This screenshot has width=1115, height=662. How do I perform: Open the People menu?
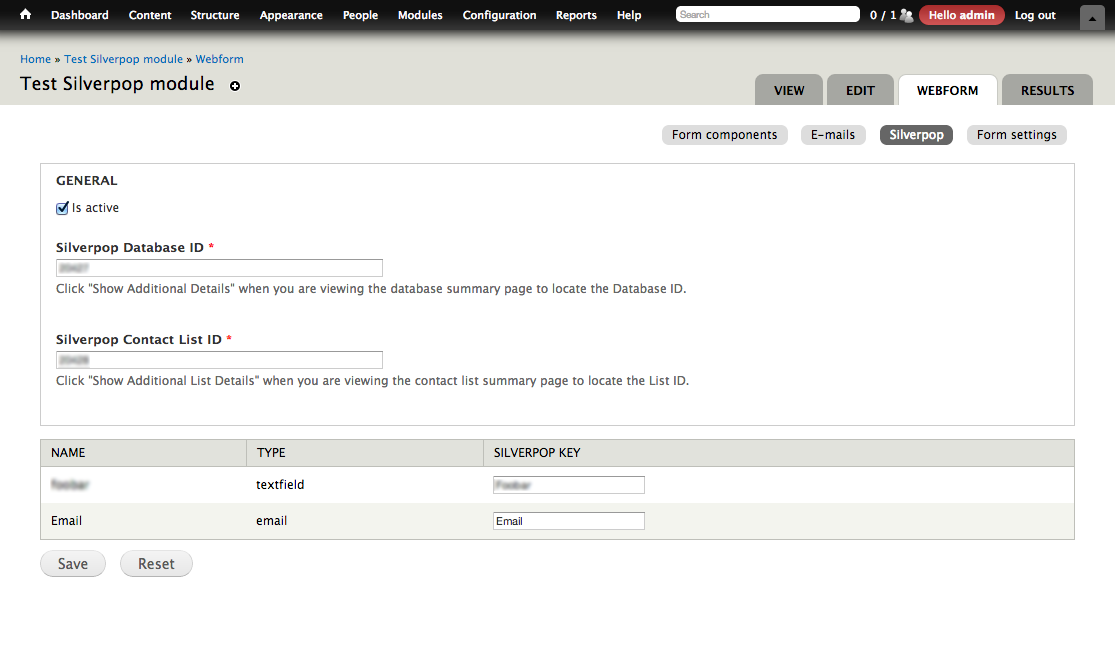pyautogui.click(x=361, y=15)
